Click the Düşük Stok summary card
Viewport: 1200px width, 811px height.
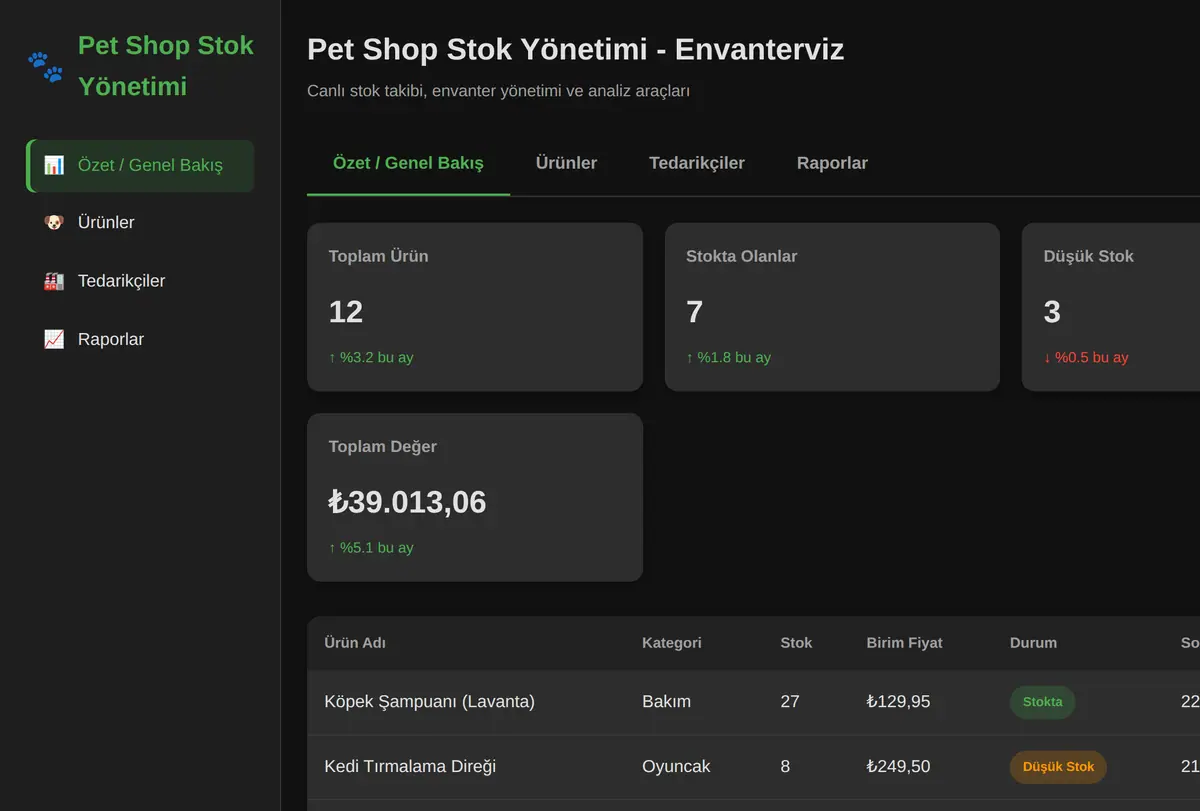(x=1110, y=307)
